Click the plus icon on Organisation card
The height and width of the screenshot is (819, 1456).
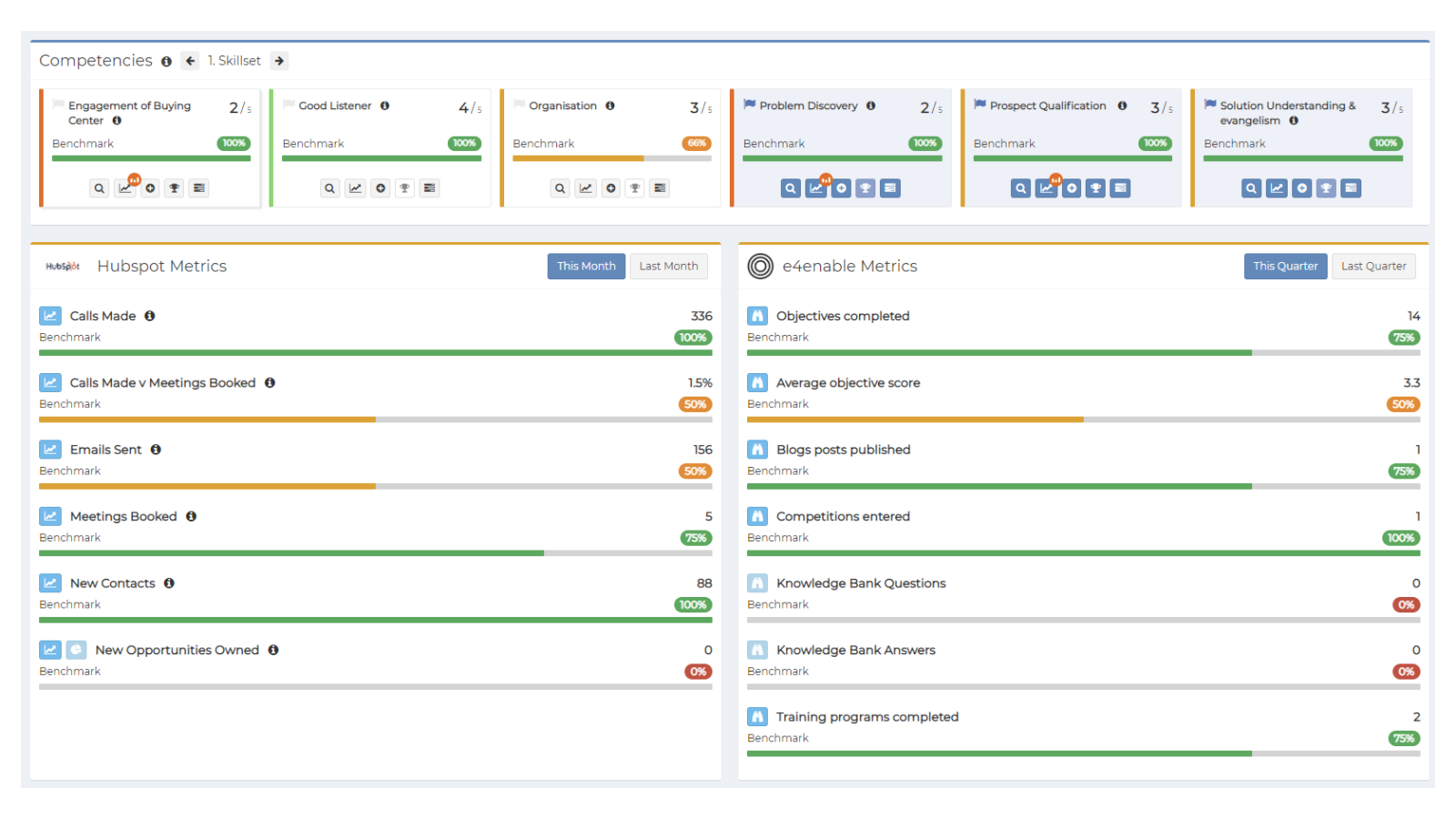(611, 188)
